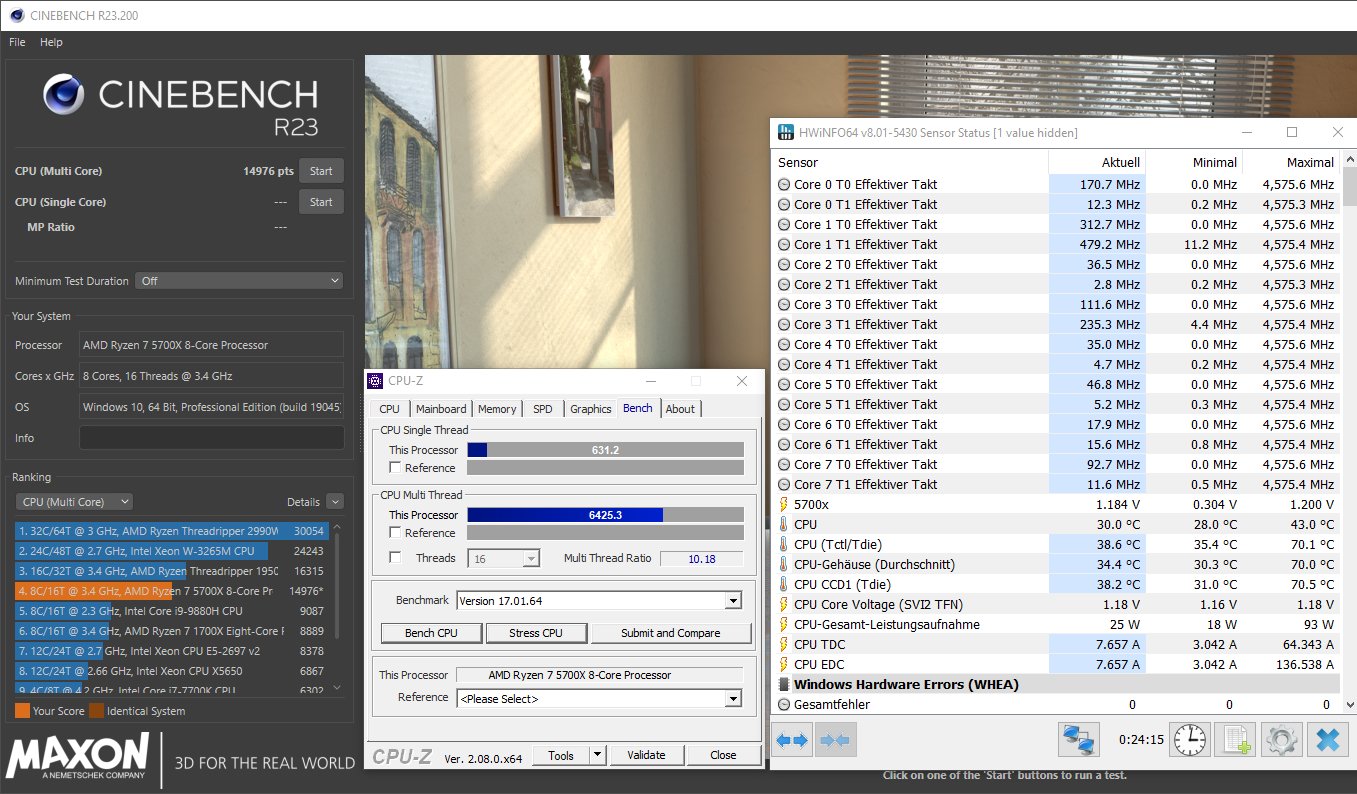The width and height of the screenshot is (1357, 794).
Task: Click the Maximal column header in HWiNFO
Action: pyautogui.click(x=1291, y=162)
